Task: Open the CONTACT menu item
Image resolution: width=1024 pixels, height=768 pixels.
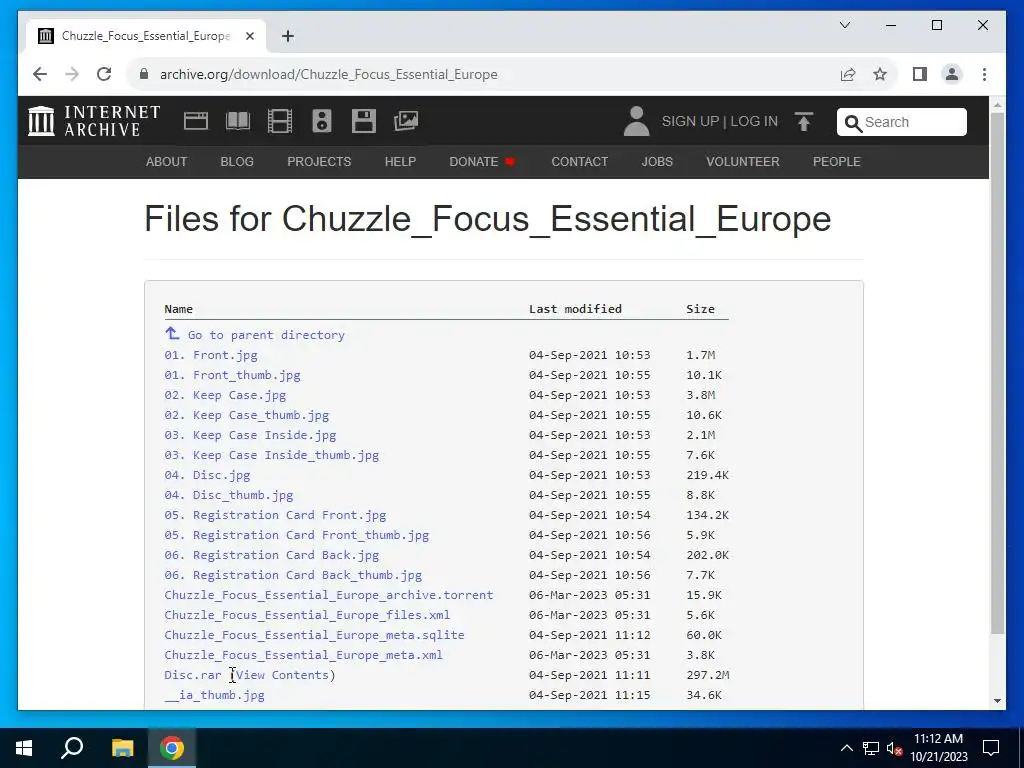Action: coord(579,161)
